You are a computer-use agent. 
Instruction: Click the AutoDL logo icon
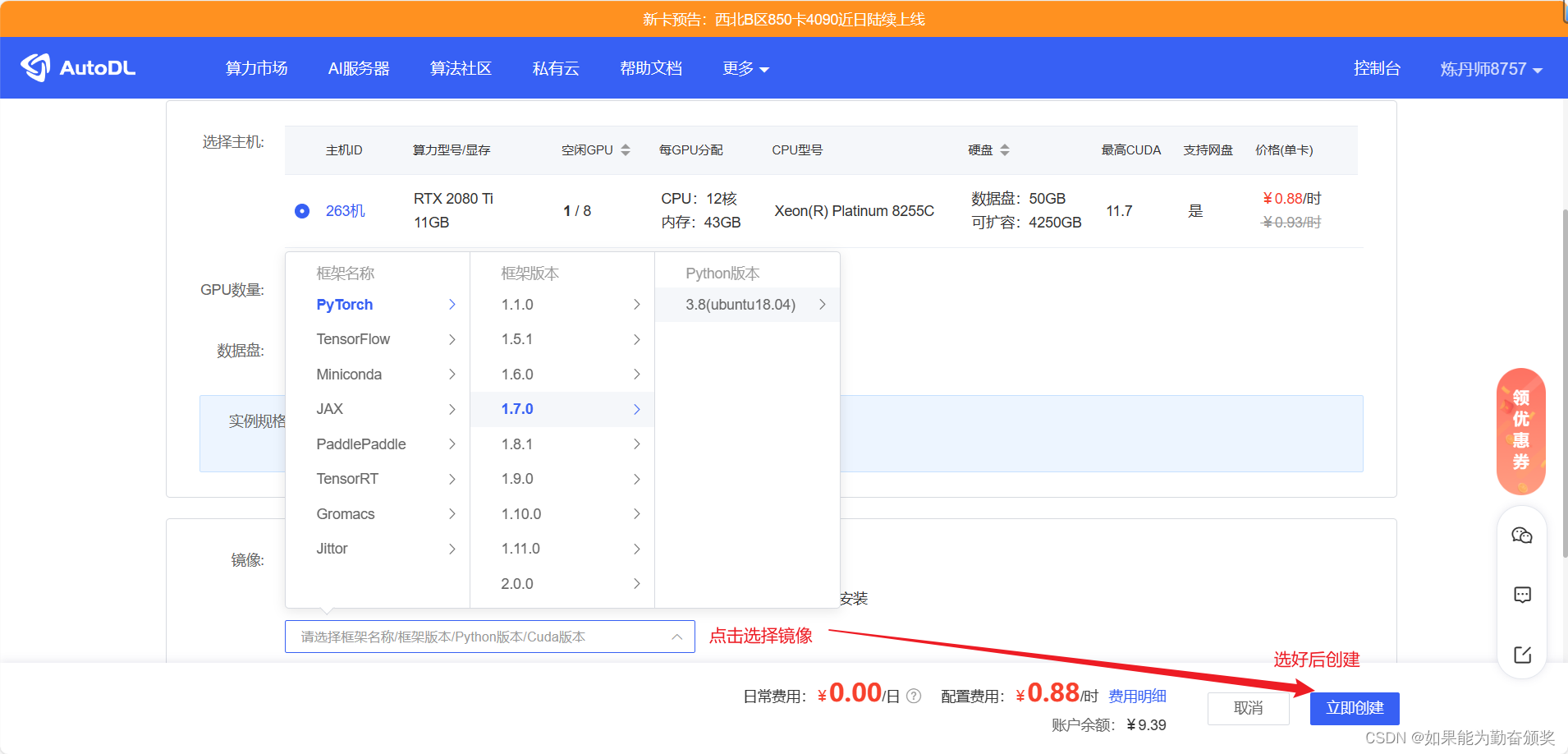[x=36, y=67]
